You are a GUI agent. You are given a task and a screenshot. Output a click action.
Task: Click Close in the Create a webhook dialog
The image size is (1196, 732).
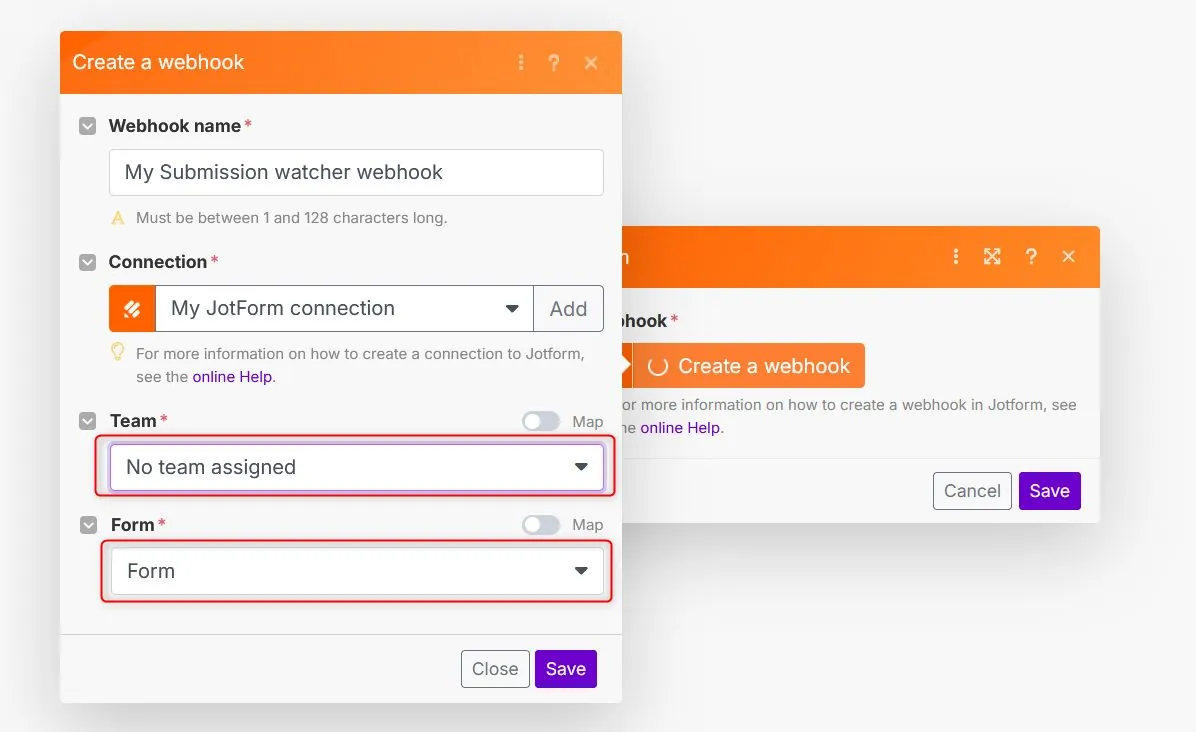pos(495,669)
